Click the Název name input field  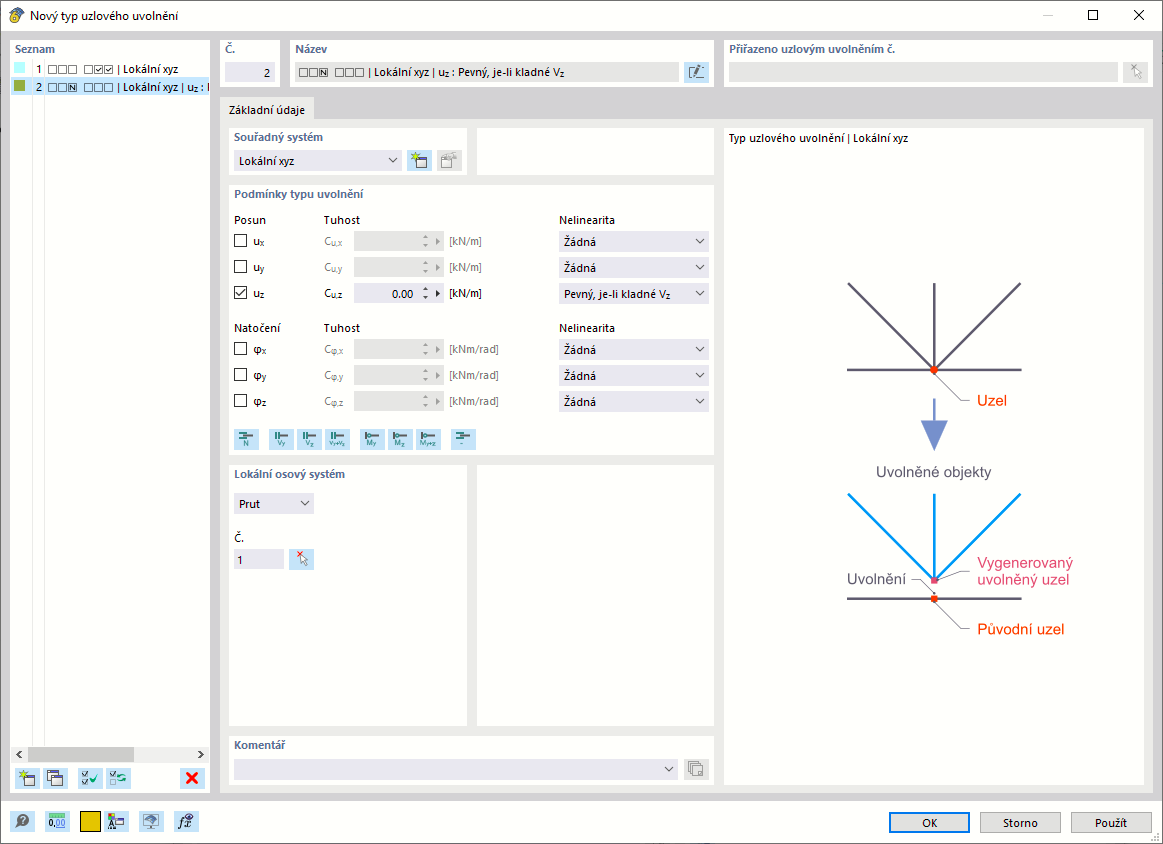coord(487,72)
